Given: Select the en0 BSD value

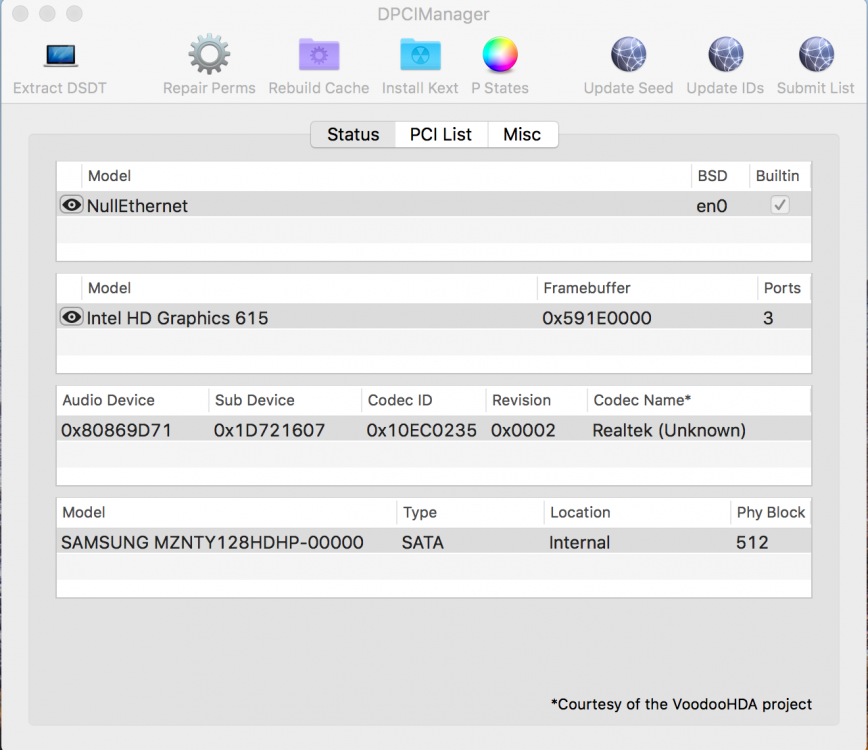Looking at the screenshot, I should 711,206.
